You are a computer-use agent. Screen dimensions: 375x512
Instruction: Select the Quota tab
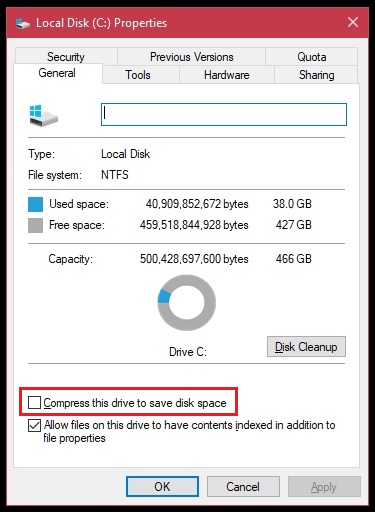(312, 57)
